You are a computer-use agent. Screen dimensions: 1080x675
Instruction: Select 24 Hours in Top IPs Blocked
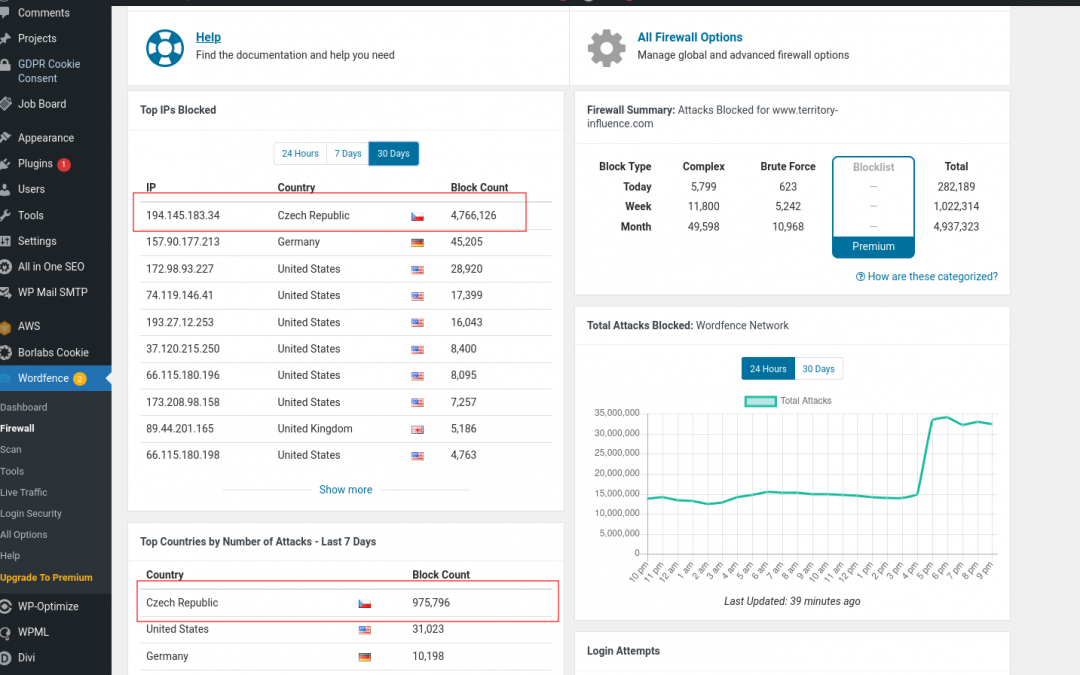pos(300,154)
